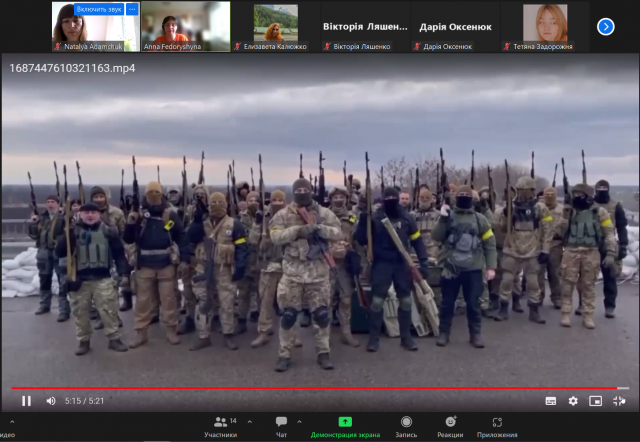
Task: Toggle subtitles in the video player
Action: tap(551, 401)
